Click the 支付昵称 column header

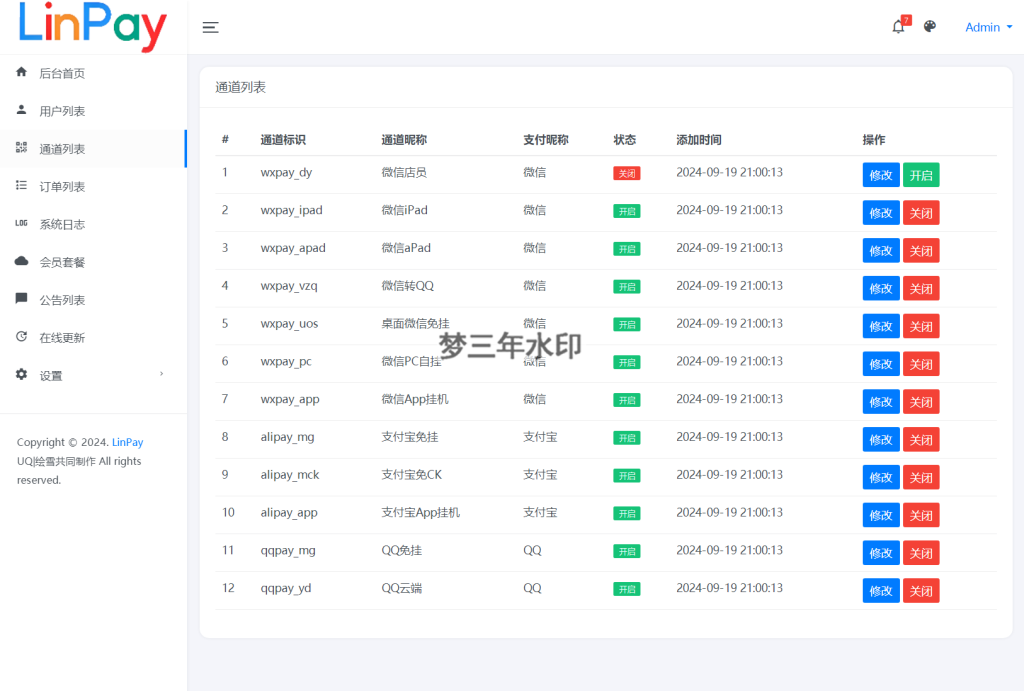(546, 140)
